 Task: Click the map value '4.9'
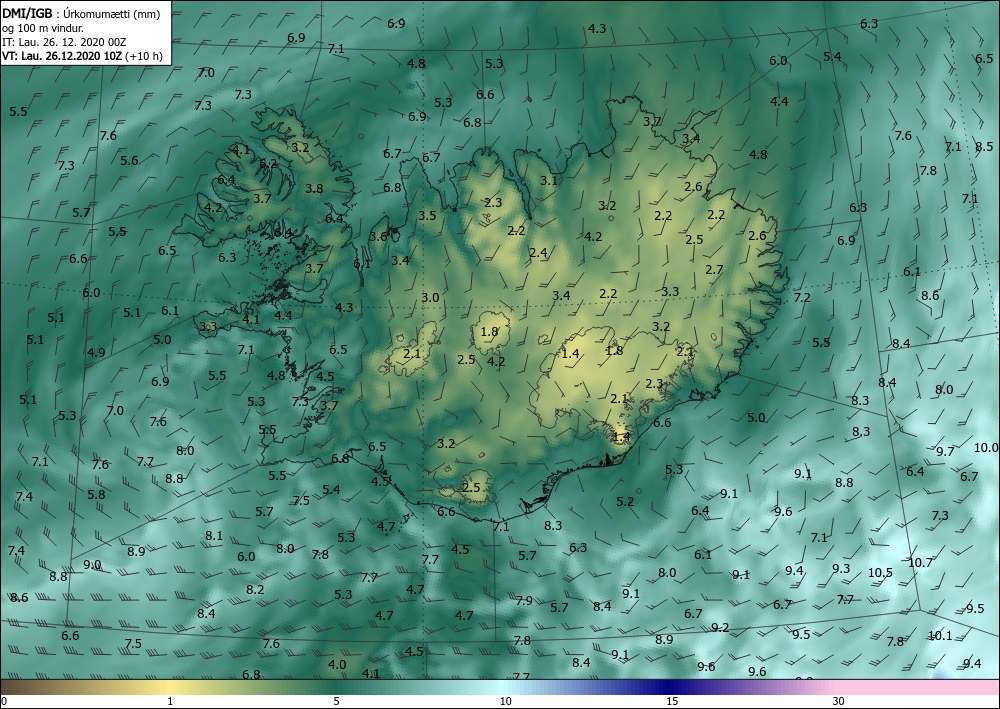[x=96, y=352]
